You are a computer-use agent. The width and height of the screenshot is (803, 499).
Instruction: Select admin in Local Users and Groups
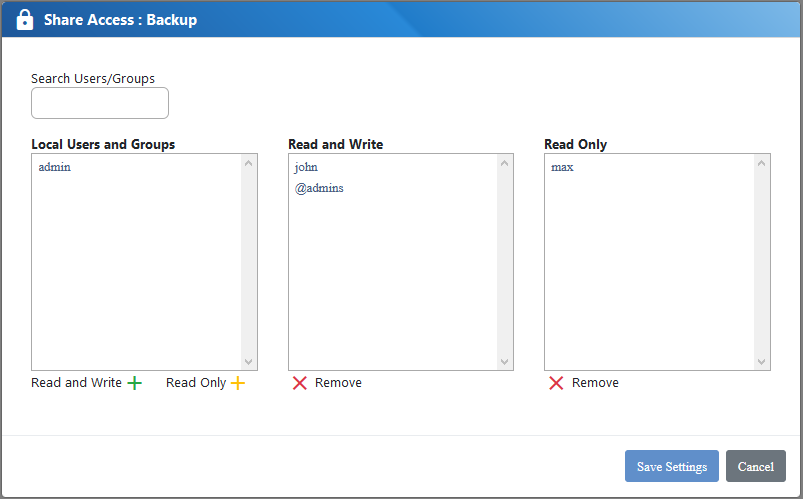tap(55, 167)
